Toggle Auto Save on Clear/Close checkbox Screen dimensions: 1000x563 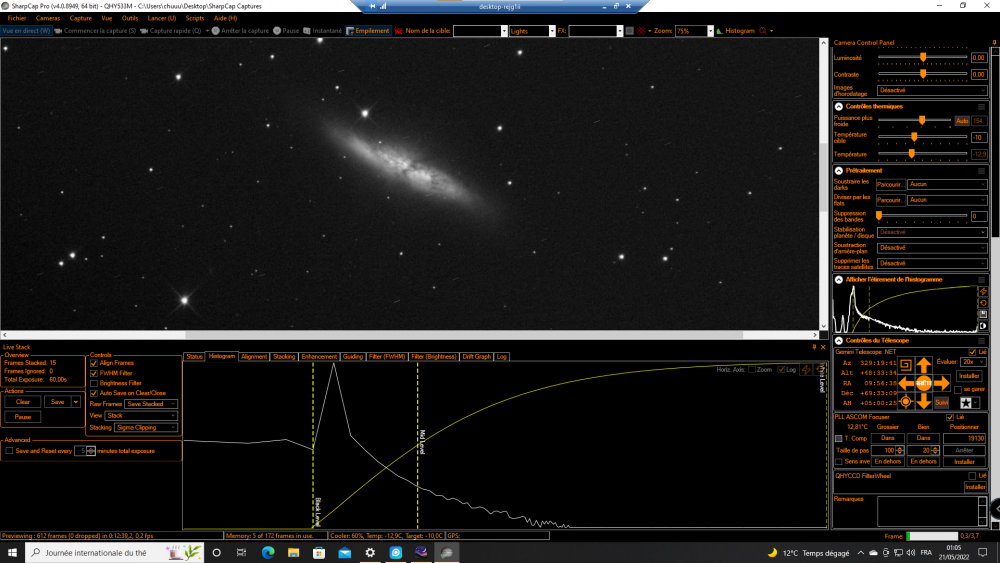click(x=94, y=393)
